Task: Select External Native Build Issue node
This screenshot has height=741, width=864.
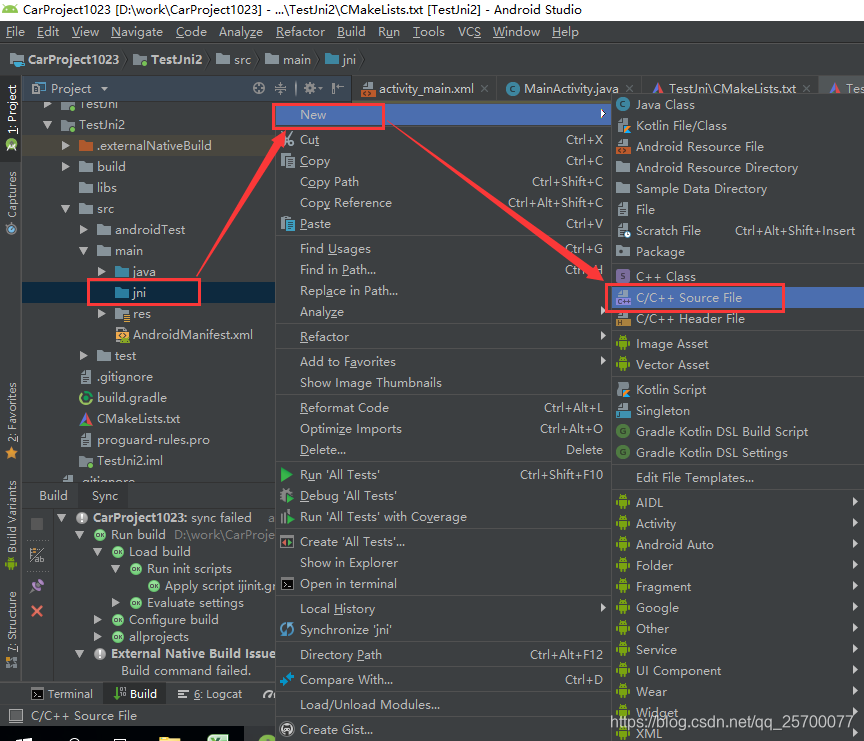Action: (x=193, y=653)
